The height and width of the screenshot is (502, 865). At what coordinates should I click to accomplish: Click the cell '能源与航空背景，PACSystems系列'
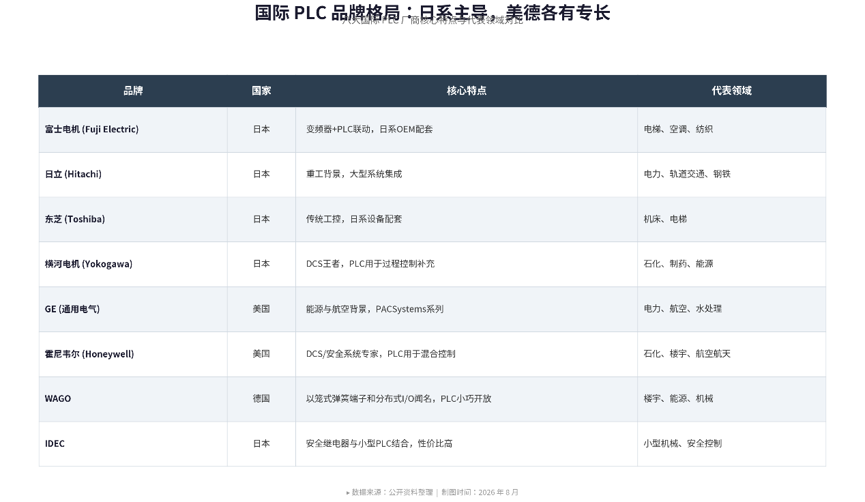[x=467, y=309]
